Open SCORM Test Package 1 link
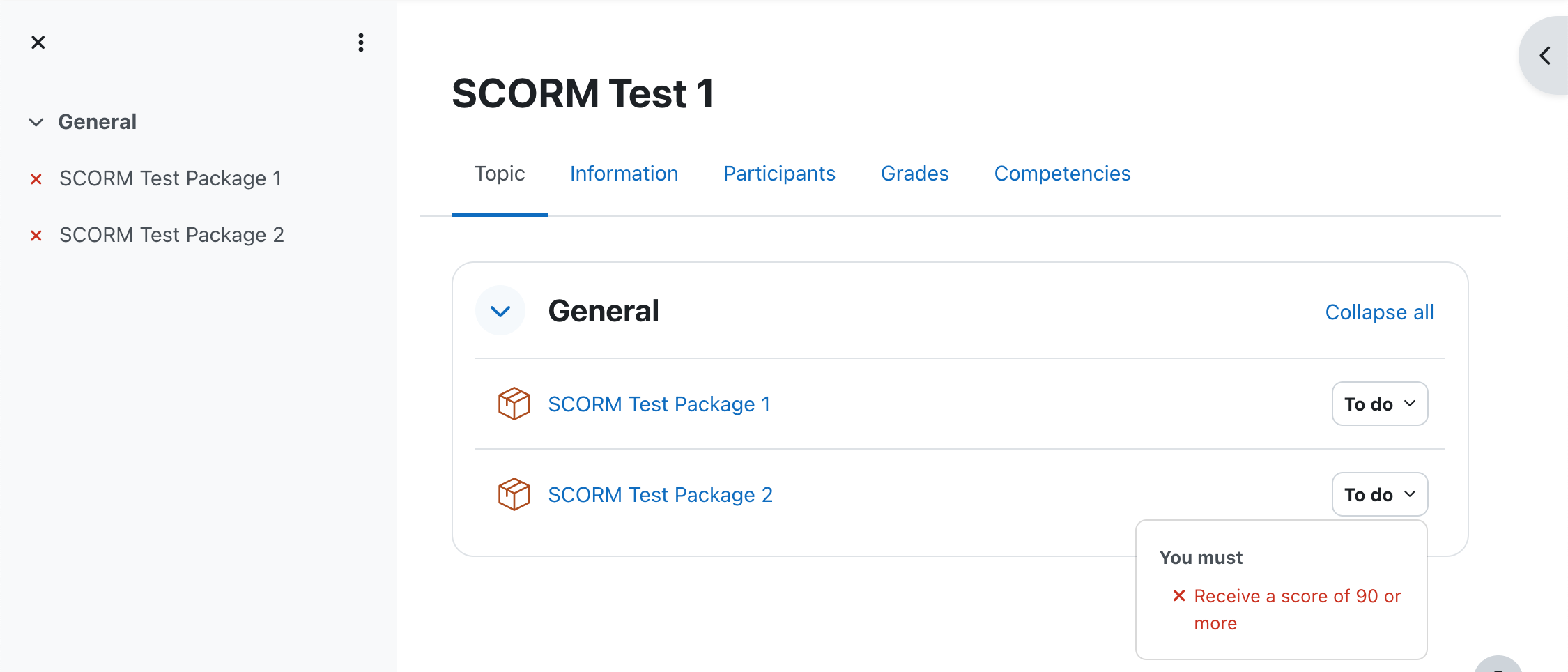The height and width of the screenshot is (672, 1568). pos(659,404)
